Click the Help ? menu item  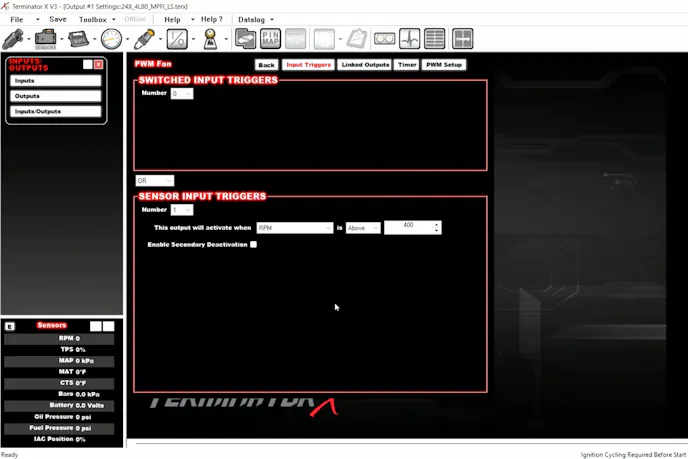tap(212, 19)
